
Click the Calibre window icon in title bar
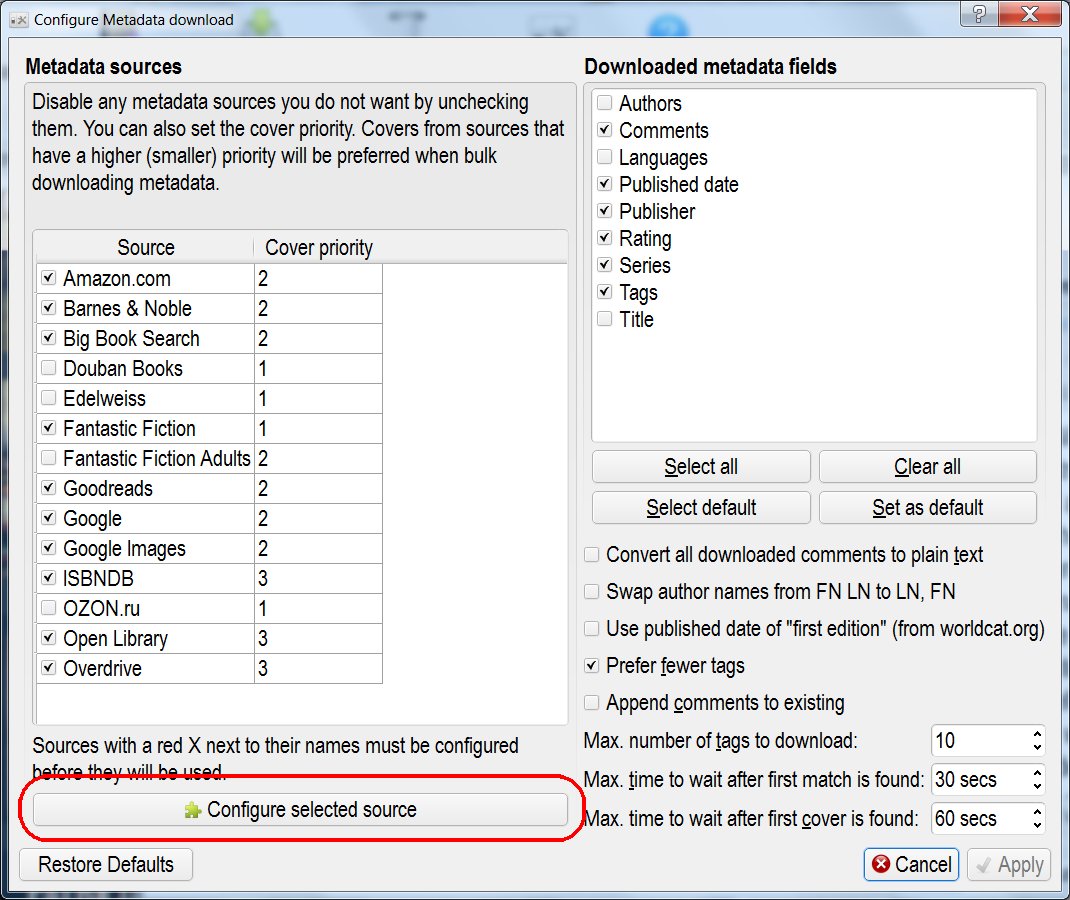[x=18, y=20]
